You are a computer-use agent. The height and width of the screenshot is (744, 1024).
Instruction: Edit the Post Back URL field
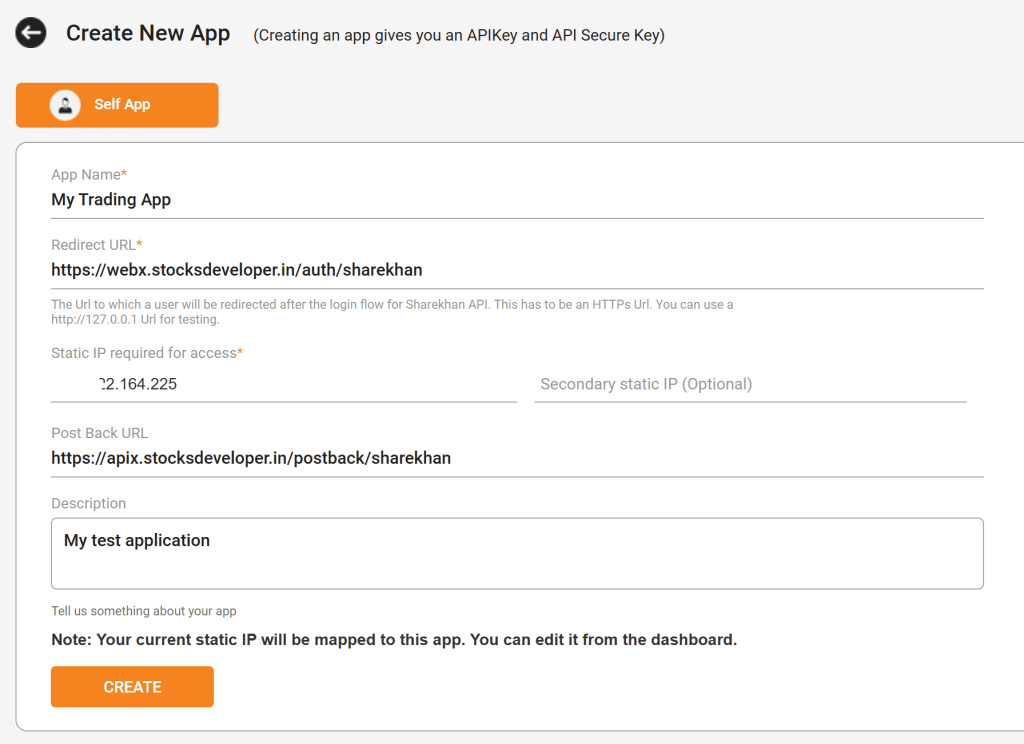pyautogui.click(x=517, y=458)
